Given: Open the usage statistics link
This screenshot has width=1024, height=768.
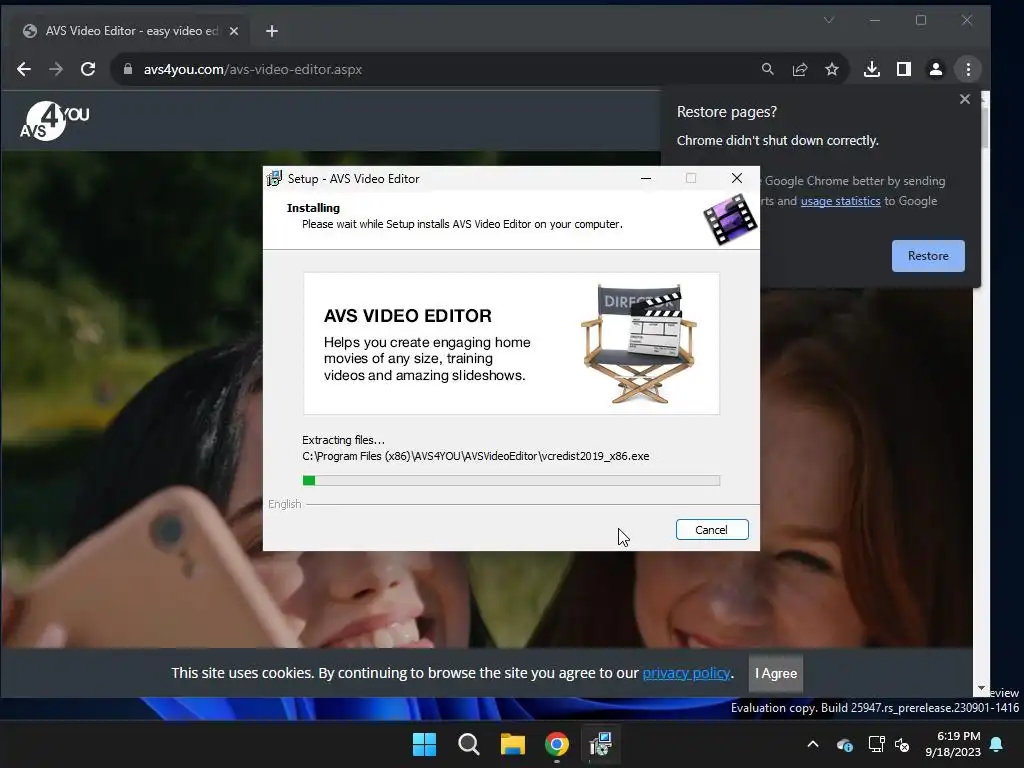Looking at the screenshot, I should [x=840, y=201].
